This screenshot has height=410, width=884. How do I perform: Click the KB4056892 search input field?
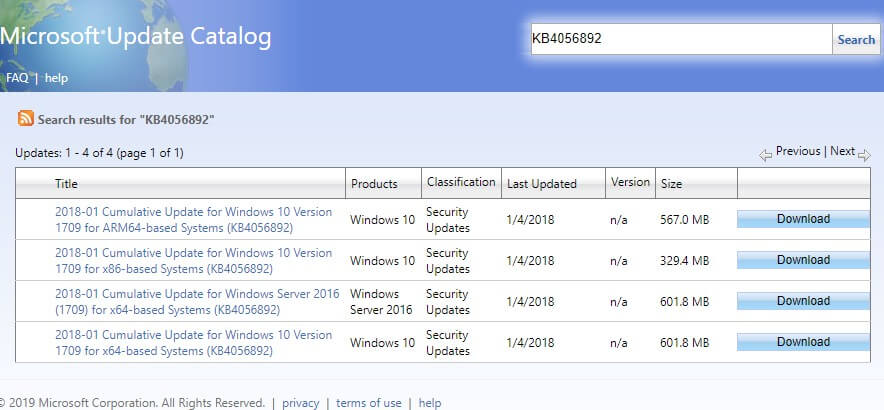click(x=681, y=39)
